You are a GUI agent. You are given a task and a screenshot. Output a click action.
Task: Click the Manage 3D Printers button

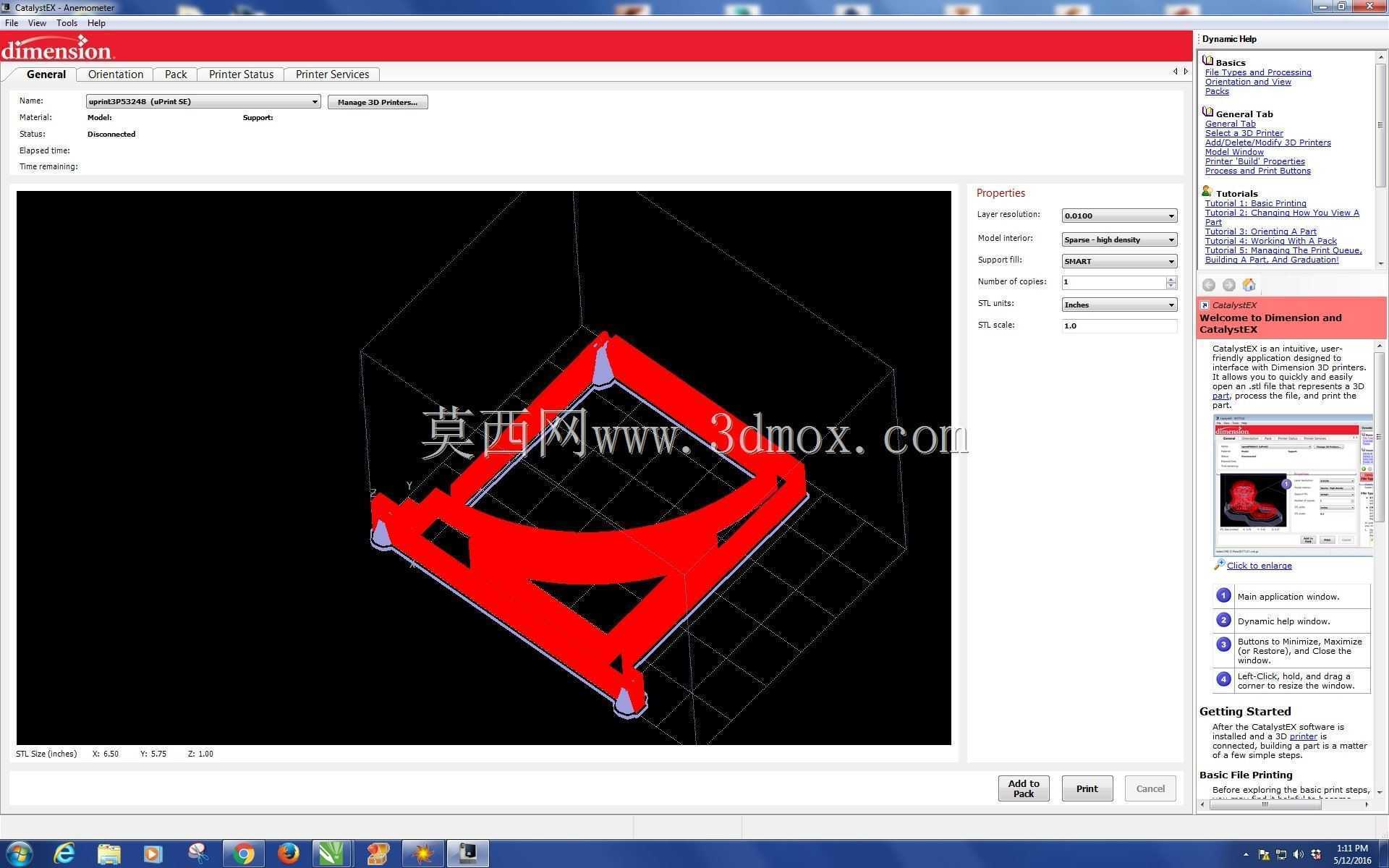[x=378, y=102]
